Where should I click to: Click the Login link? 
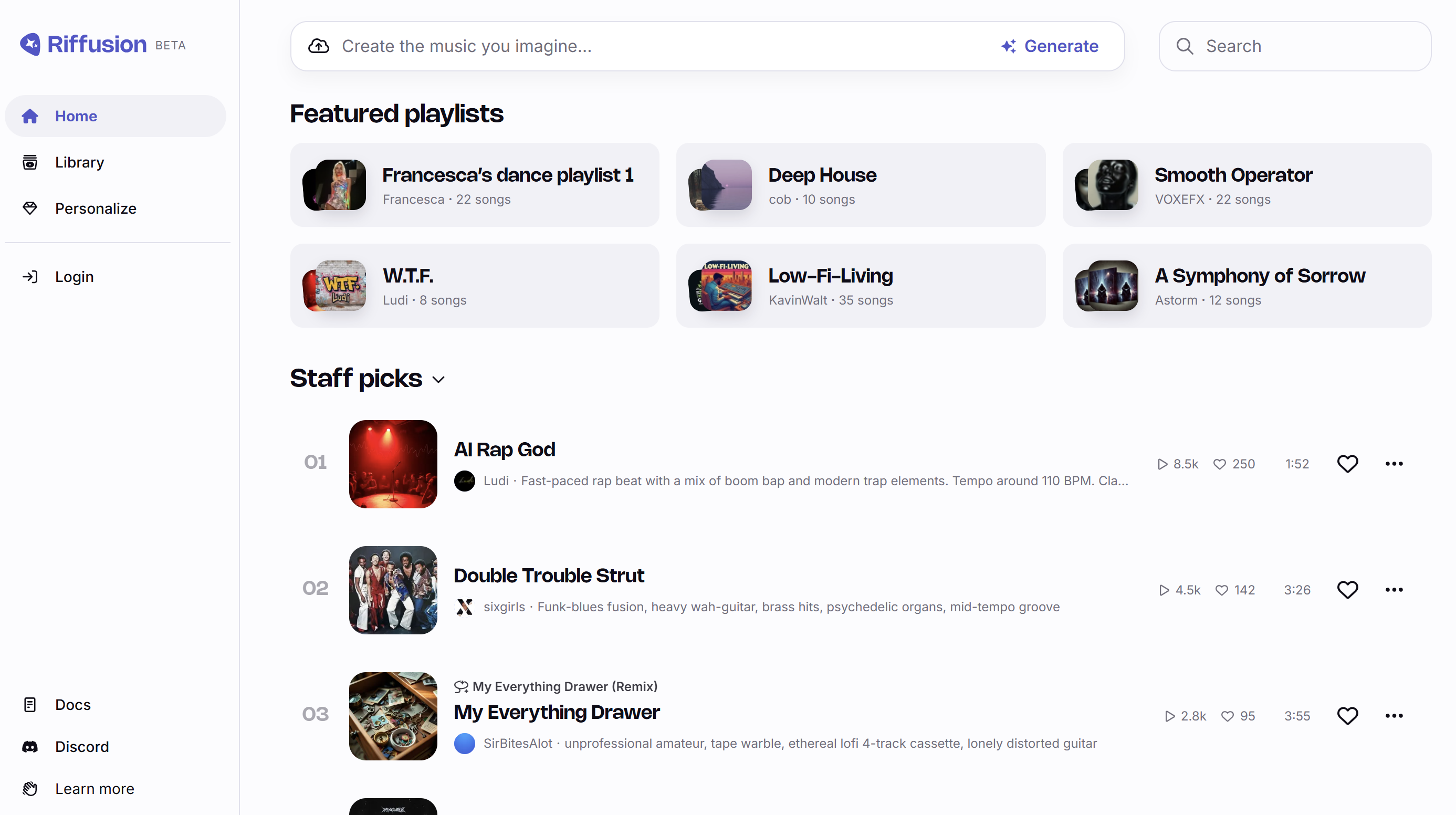(74, 277)
